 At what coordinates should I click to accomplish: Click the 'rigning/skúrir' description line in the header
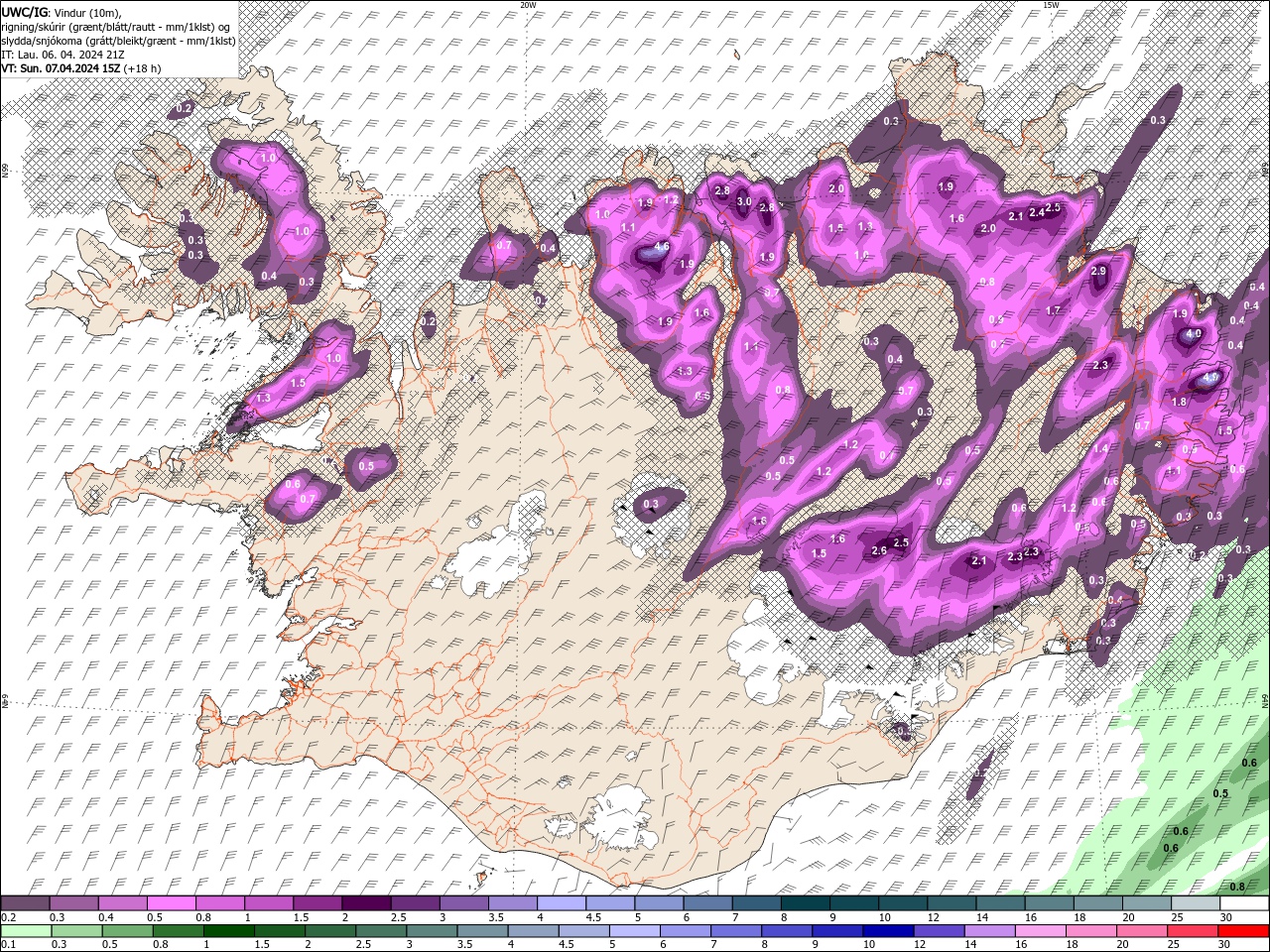pyautogui.click(x=118, y=26)
